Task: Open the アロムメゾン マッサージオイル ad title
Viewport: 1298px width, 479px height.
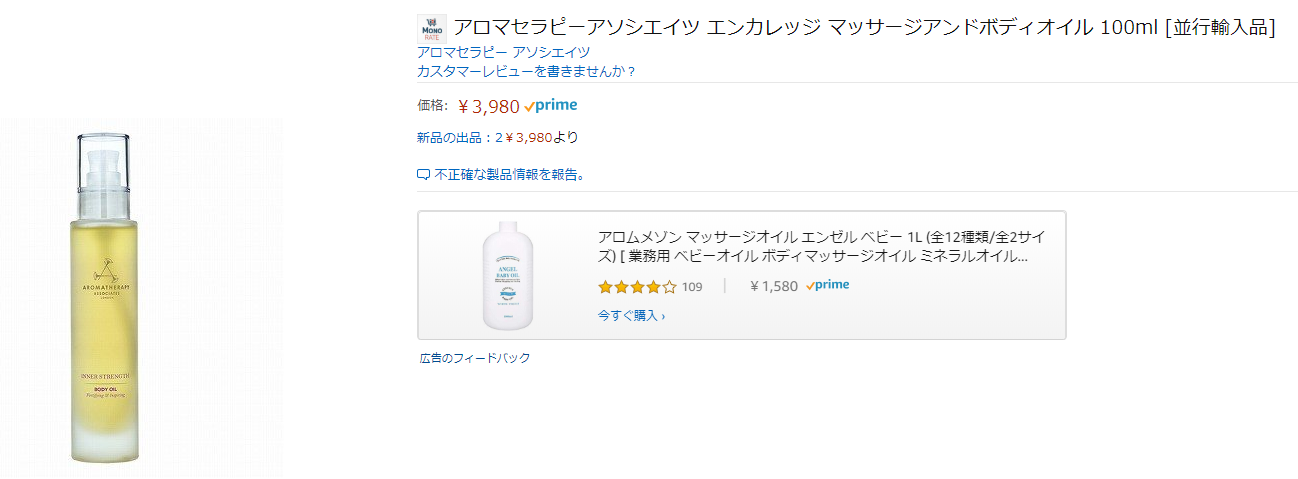Action: point(820,246)
